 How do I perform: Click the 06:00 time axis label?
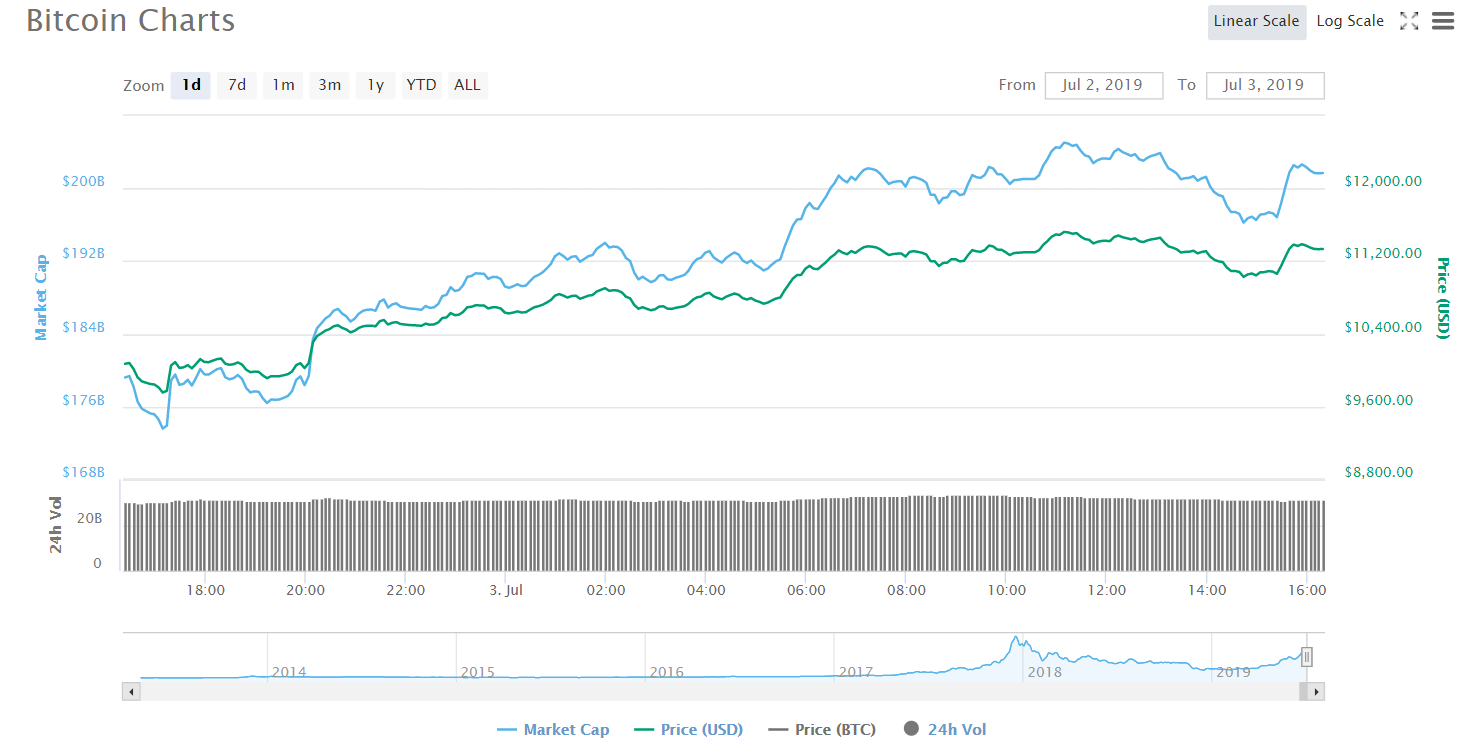[x=806, y=590]
